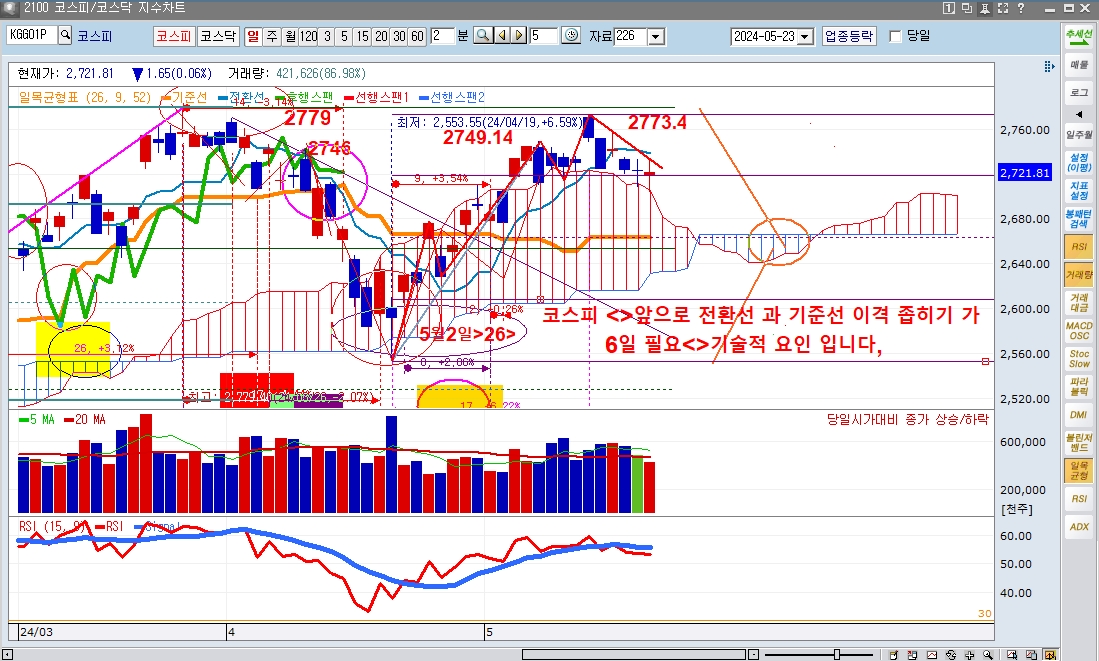Open 설정(이평) moving average settings
This screenshot has width=1099, height=661.
coord(1079,163)
